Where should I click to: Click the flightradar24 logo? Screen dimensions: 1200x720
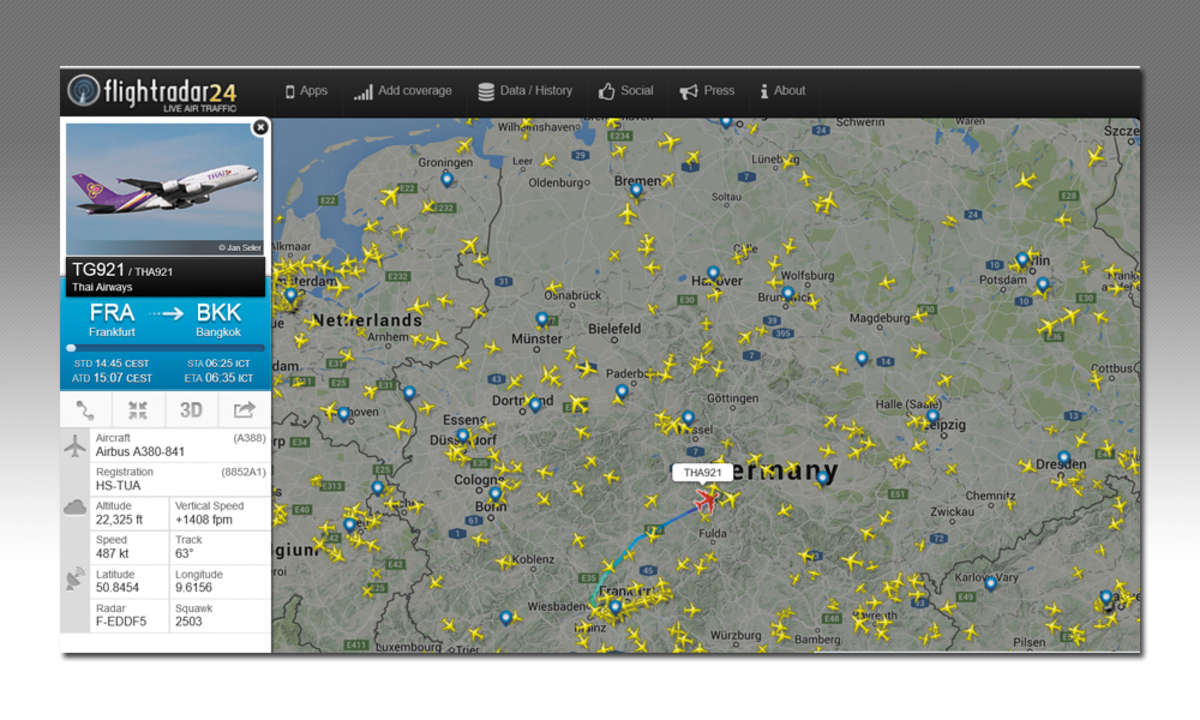point(152,92)
